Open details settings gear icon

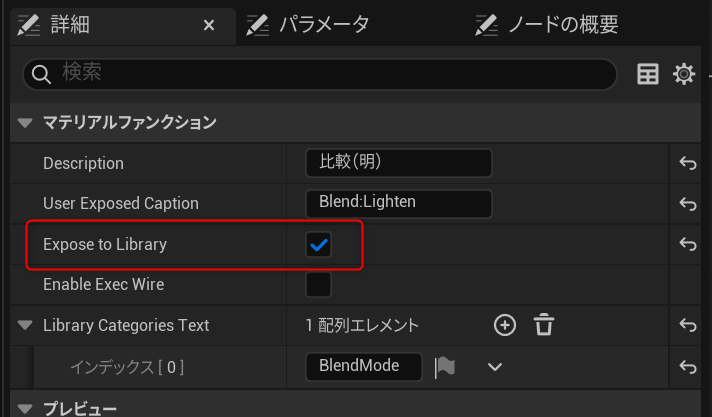[684, 74]
